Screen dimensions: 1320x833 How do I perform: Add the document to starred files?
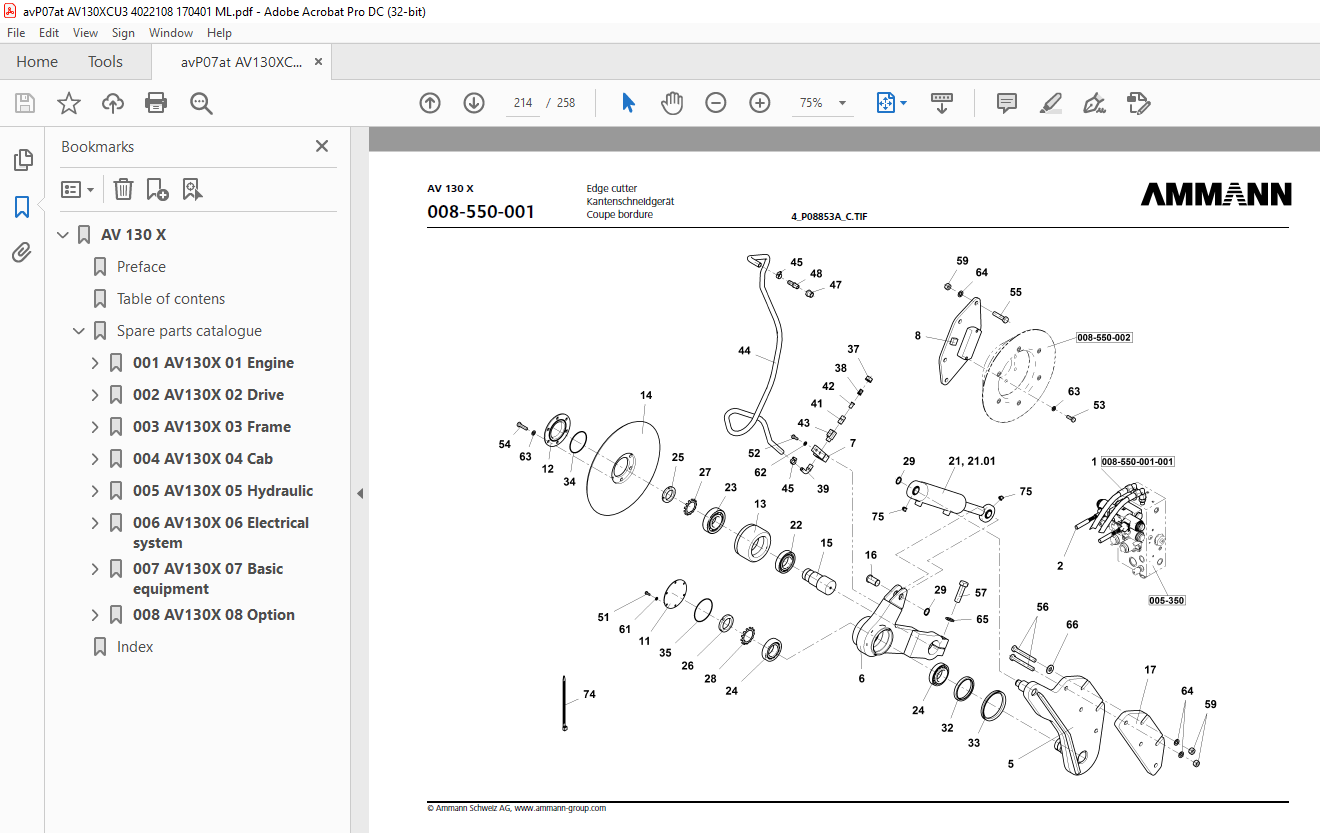[68, 103]
